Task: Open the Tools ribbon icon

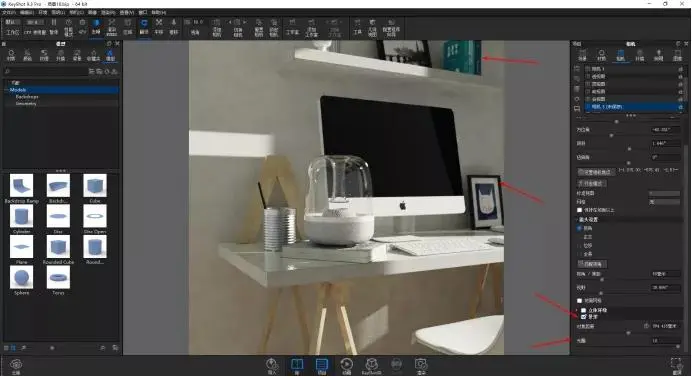Action: click(x=357, y=27)
